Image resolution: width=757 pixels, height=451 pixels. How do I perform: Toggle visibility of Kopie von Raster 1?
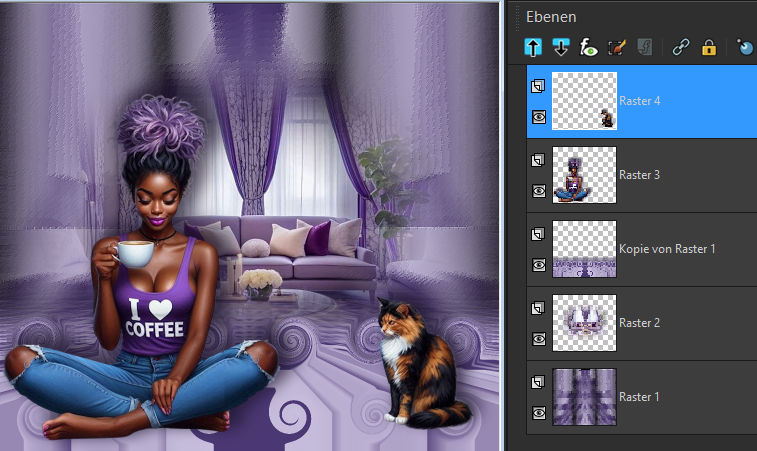[x=539, y=265]
